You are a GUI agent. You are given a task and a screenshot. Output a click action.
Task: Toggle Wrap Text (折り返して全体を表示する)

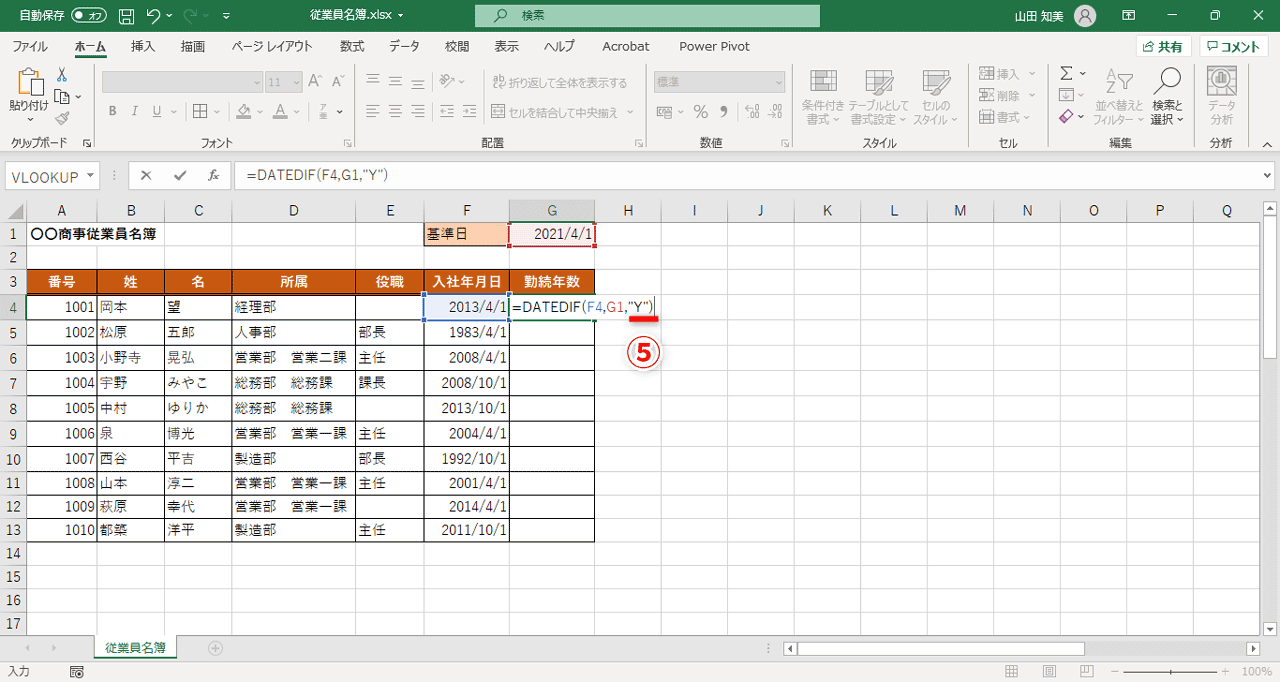(560, 82)
